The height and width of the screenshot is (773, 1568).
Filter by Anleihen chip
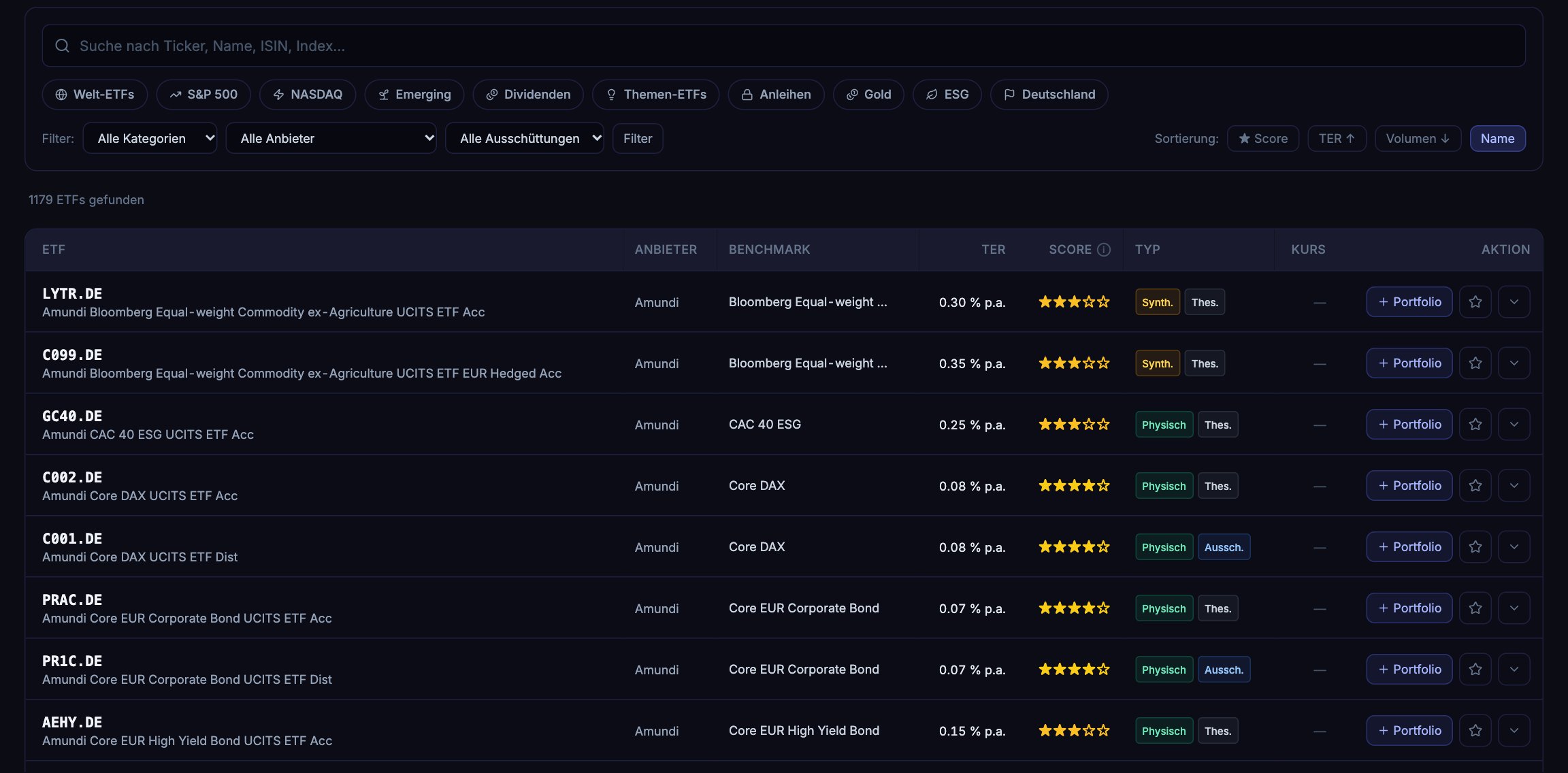777,95
